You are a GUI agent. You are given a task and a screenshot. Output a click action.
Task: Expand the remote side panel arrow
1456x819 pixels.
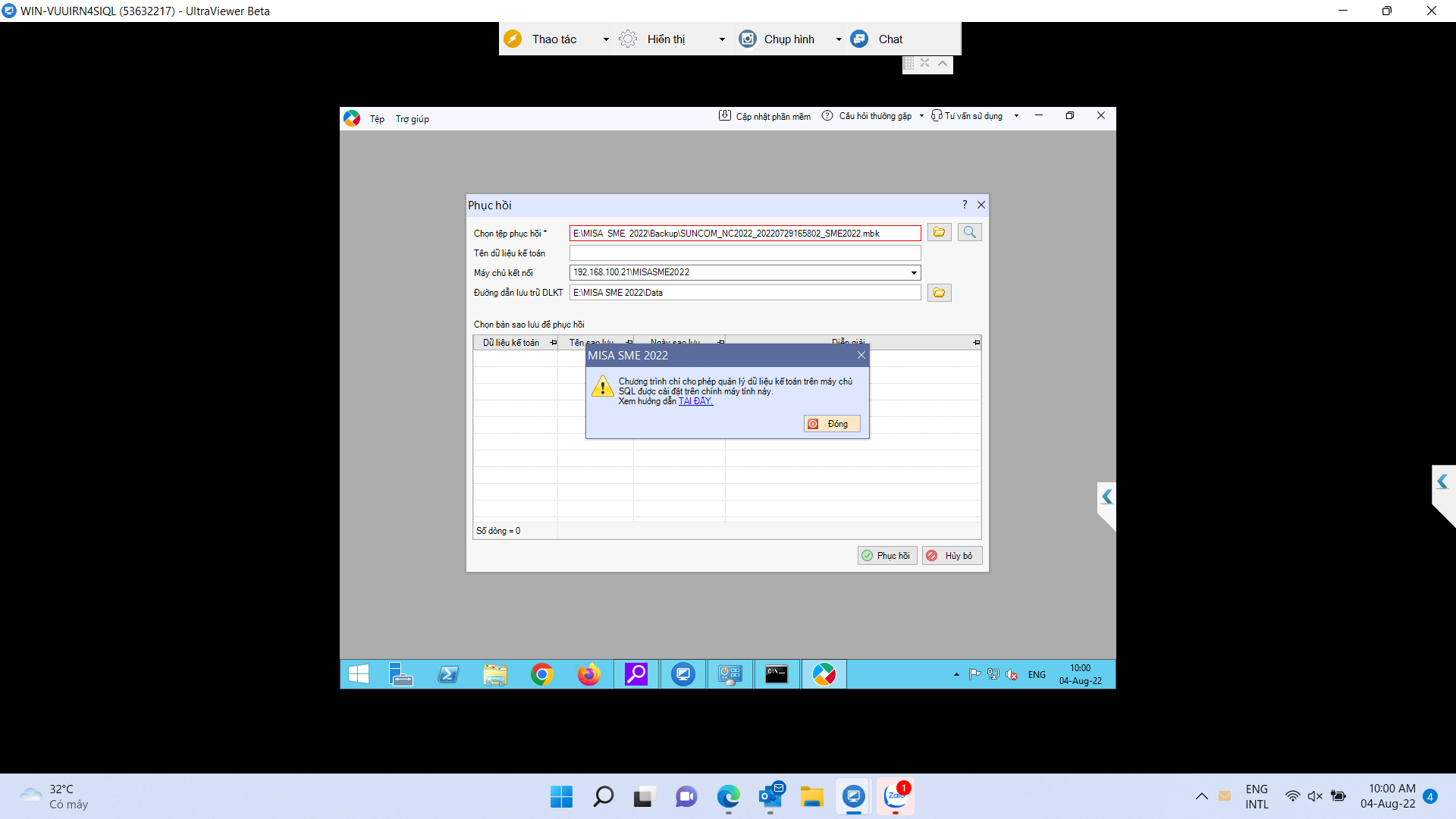[x=1106, y=497]
